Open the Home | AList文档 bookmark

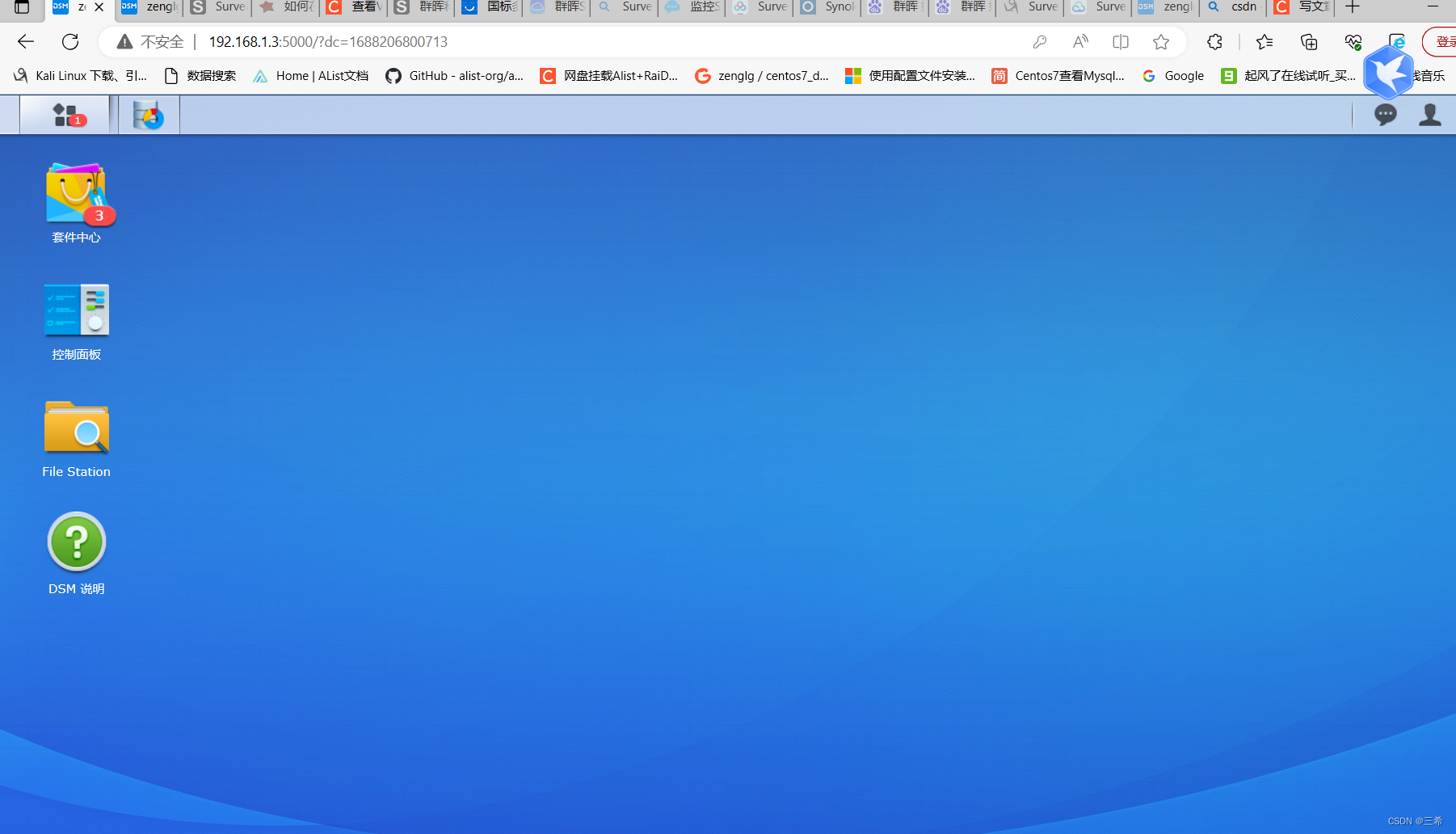click(x=310, y=76)
